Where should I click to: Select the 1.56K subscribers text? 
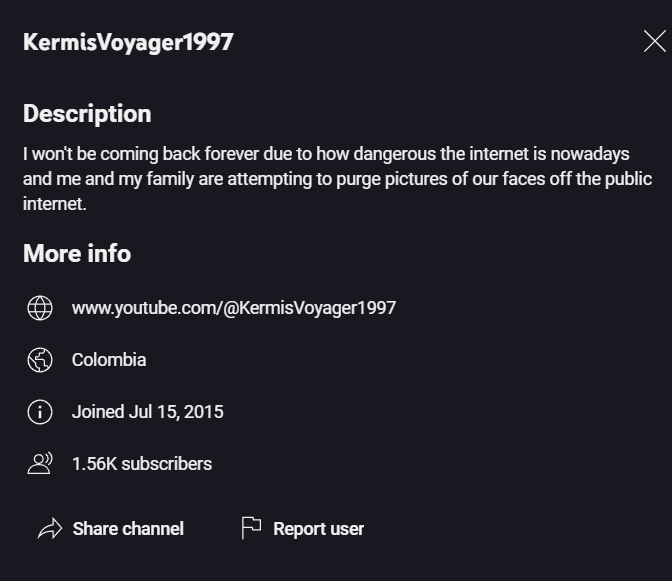[x=142, y=464]
